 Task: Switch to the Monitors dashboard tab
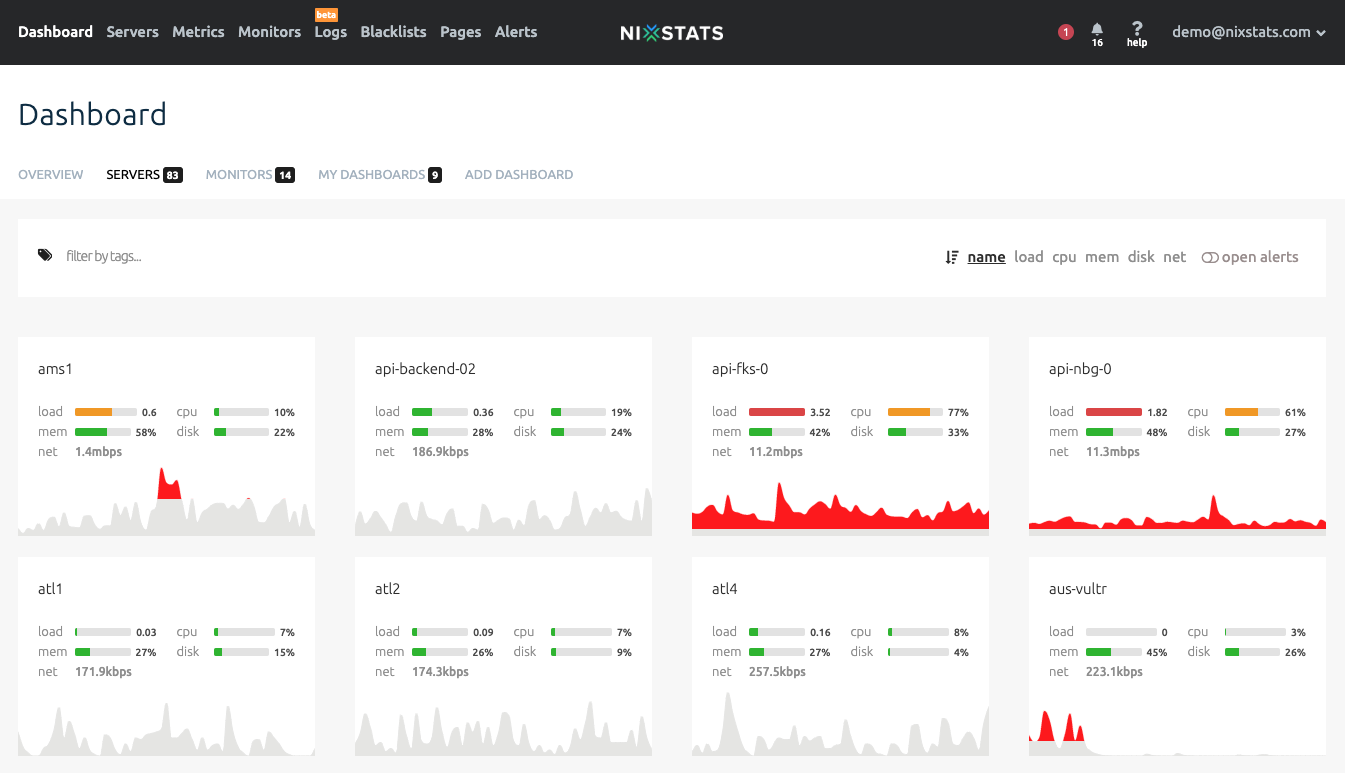tap(239, 175)
